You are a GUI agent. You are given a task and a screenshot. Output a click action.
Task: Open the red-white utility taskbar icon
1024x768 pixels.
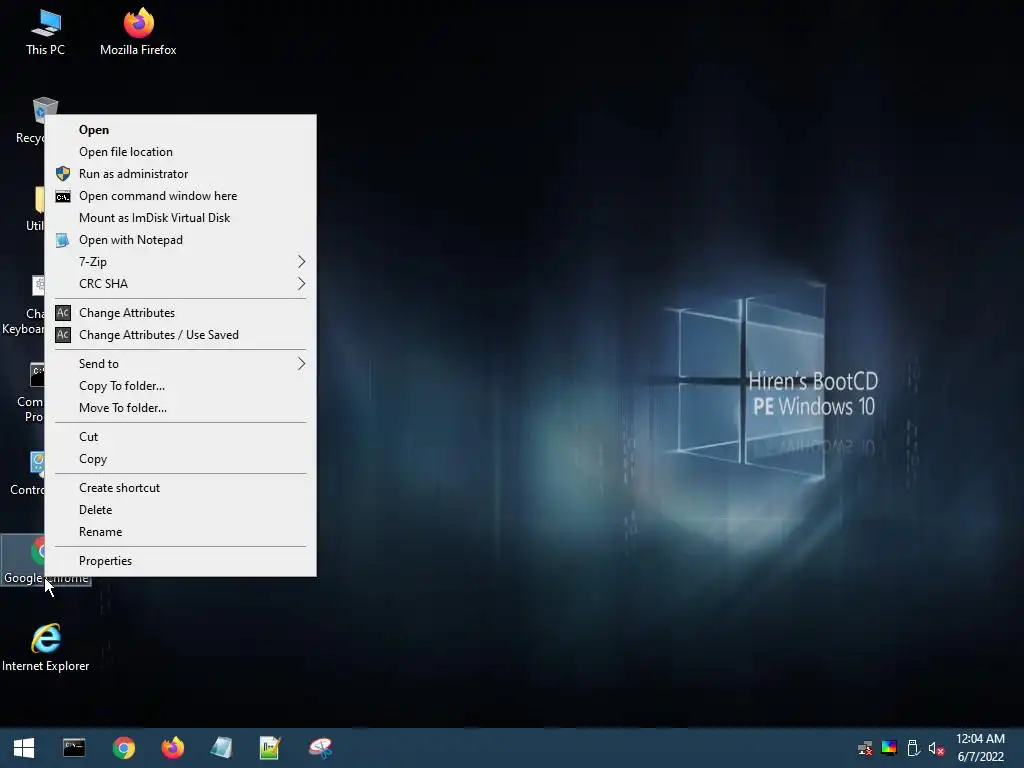[320, 748]
